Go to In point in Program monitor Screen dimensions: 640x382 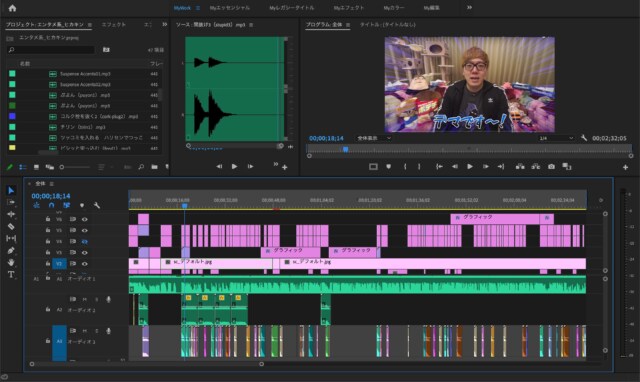439,167
